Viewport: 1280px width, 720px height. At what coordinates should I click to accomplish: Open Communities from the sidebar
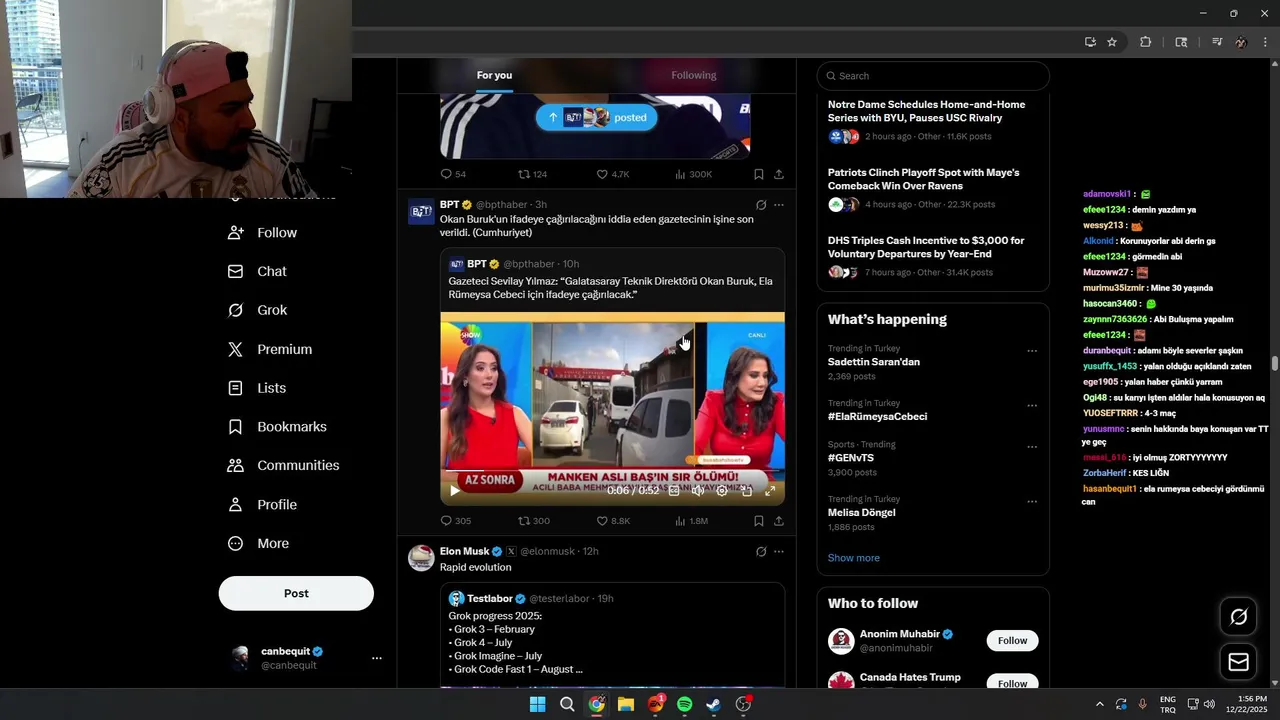coord(283,465)
